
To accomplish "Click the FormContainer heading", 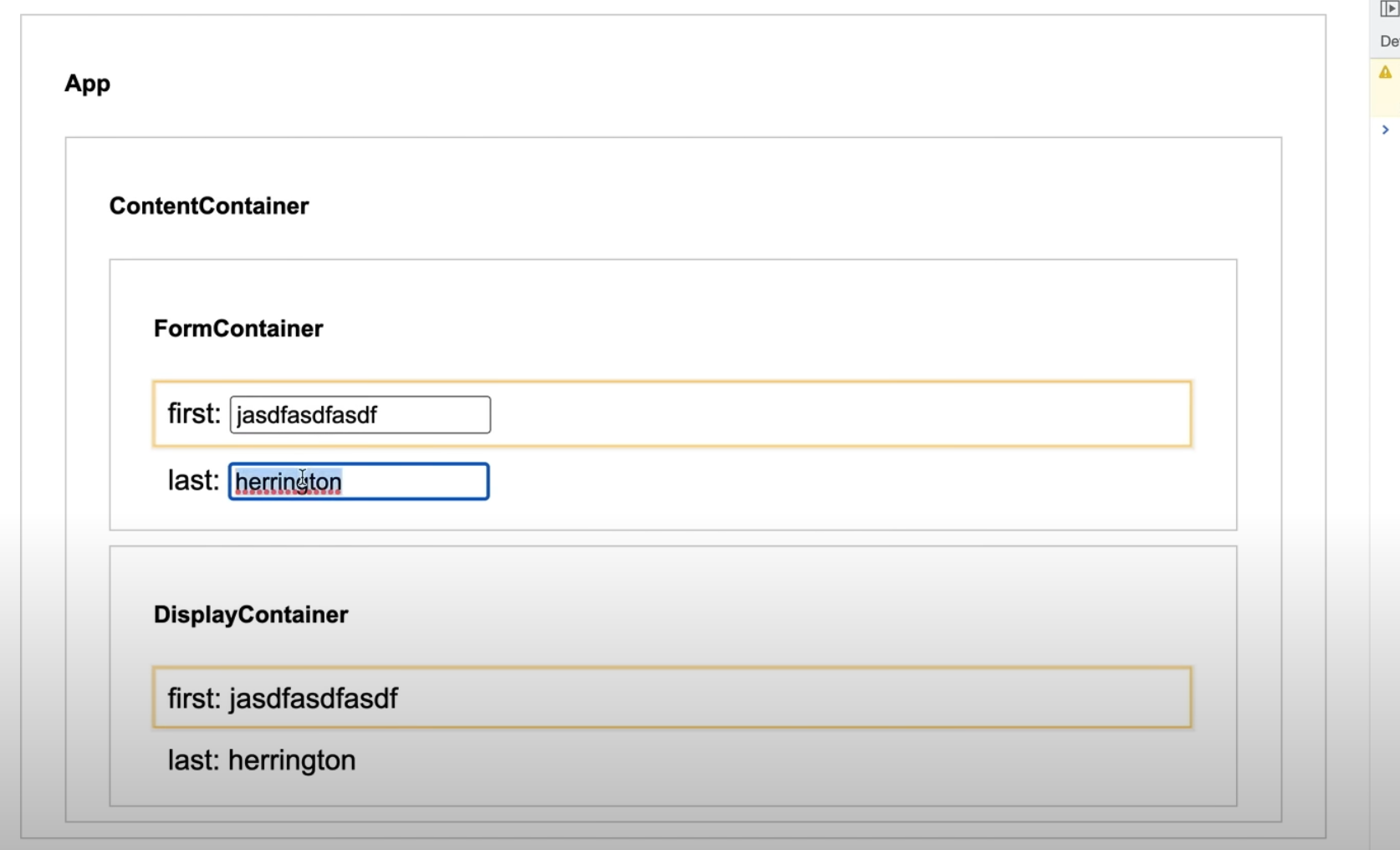I will [x=238, y=328].
